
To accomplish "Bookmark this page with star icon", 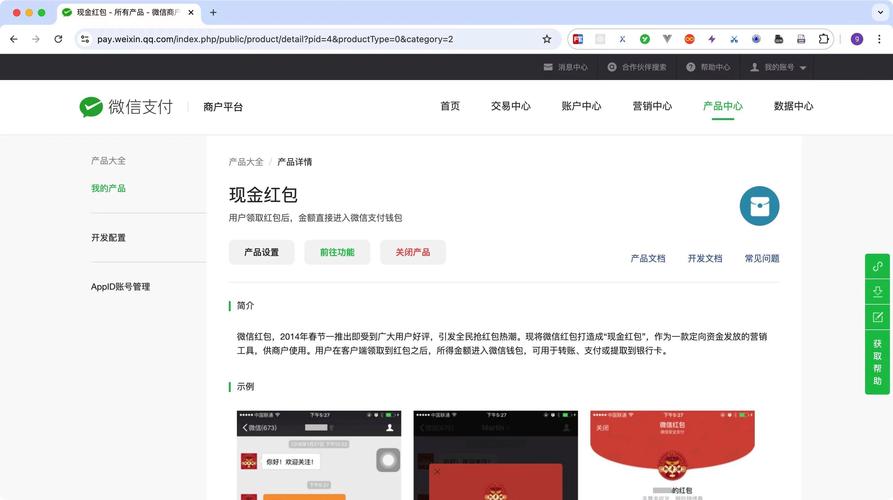I will [x=547, y=39].
